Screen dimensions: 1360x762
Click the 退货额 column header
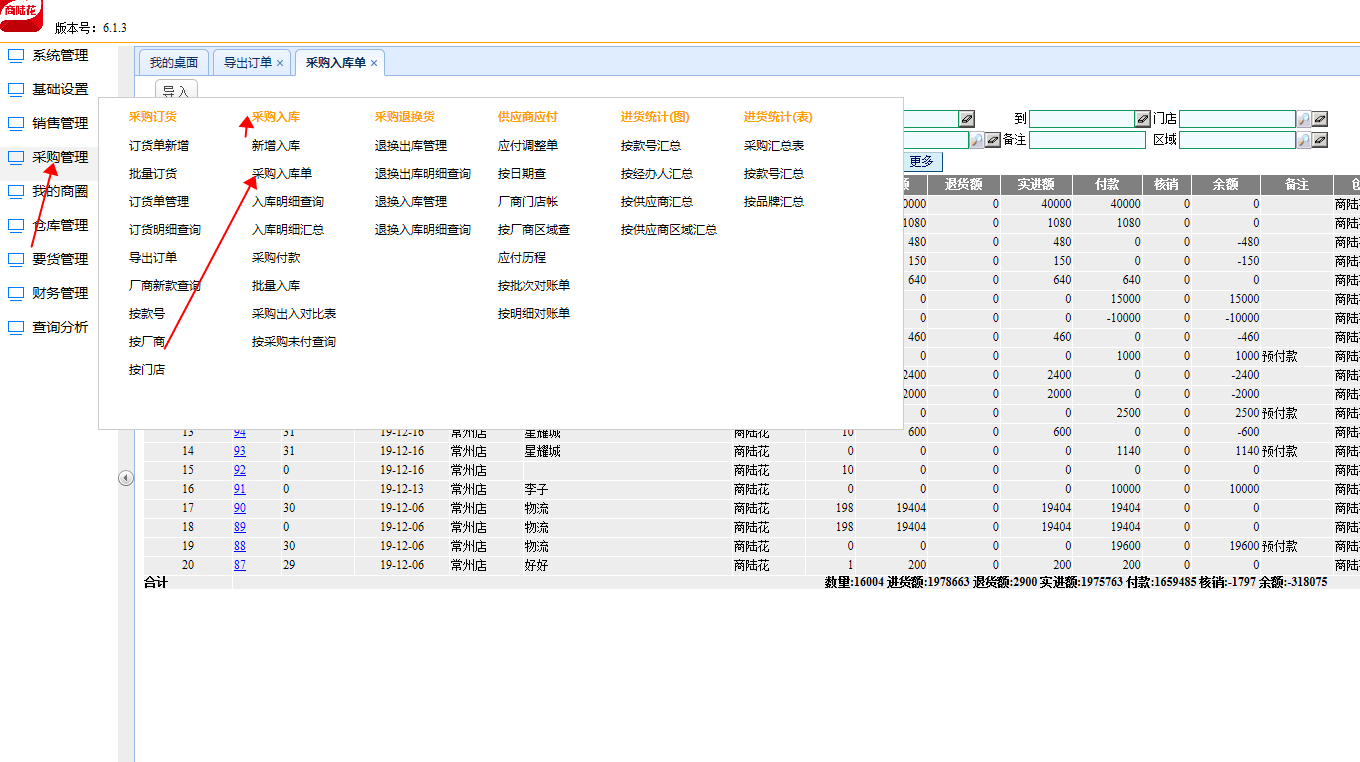coord(963,185)
